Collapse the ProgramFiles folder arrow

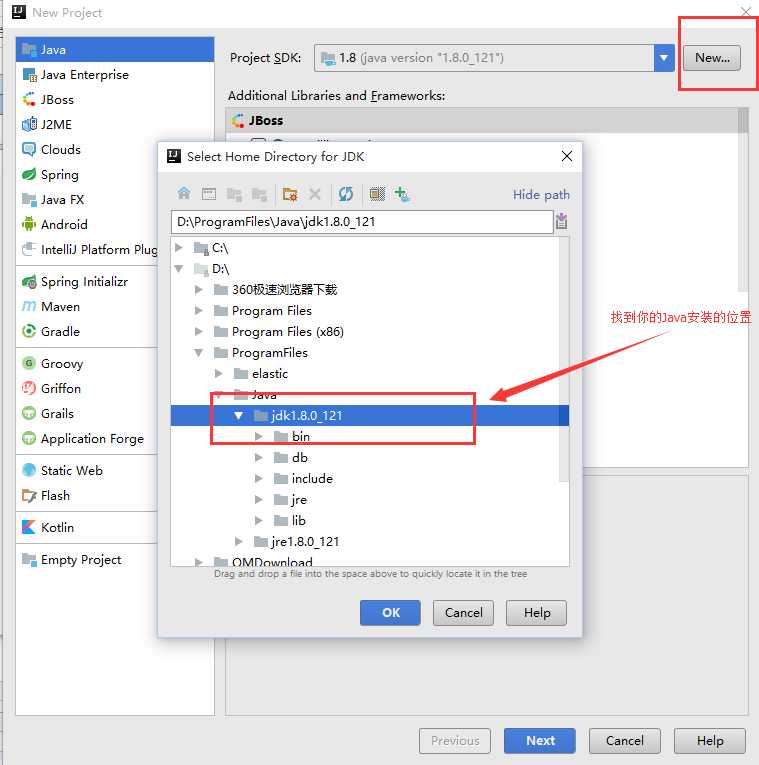(199, 353)
